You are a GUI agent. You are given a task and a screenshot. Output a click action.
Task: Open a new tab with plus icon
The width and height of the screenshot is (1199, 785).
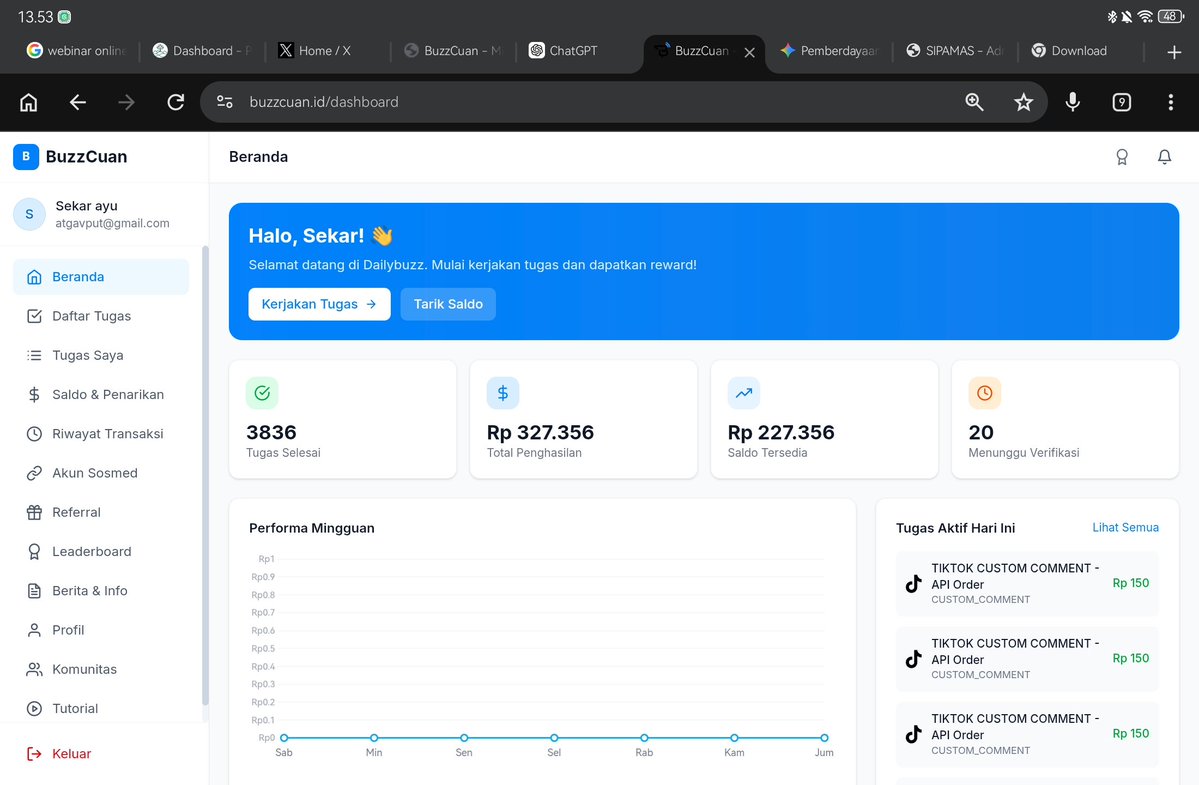(1175, 52)
